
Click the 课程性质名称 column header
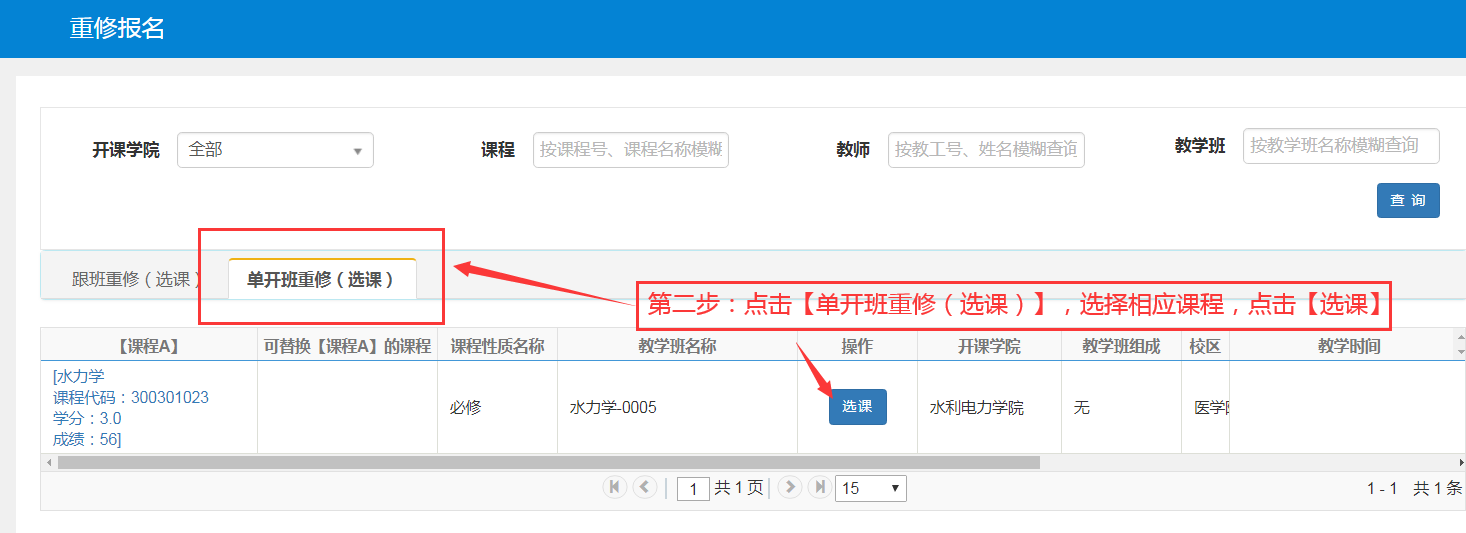[497, 347]
